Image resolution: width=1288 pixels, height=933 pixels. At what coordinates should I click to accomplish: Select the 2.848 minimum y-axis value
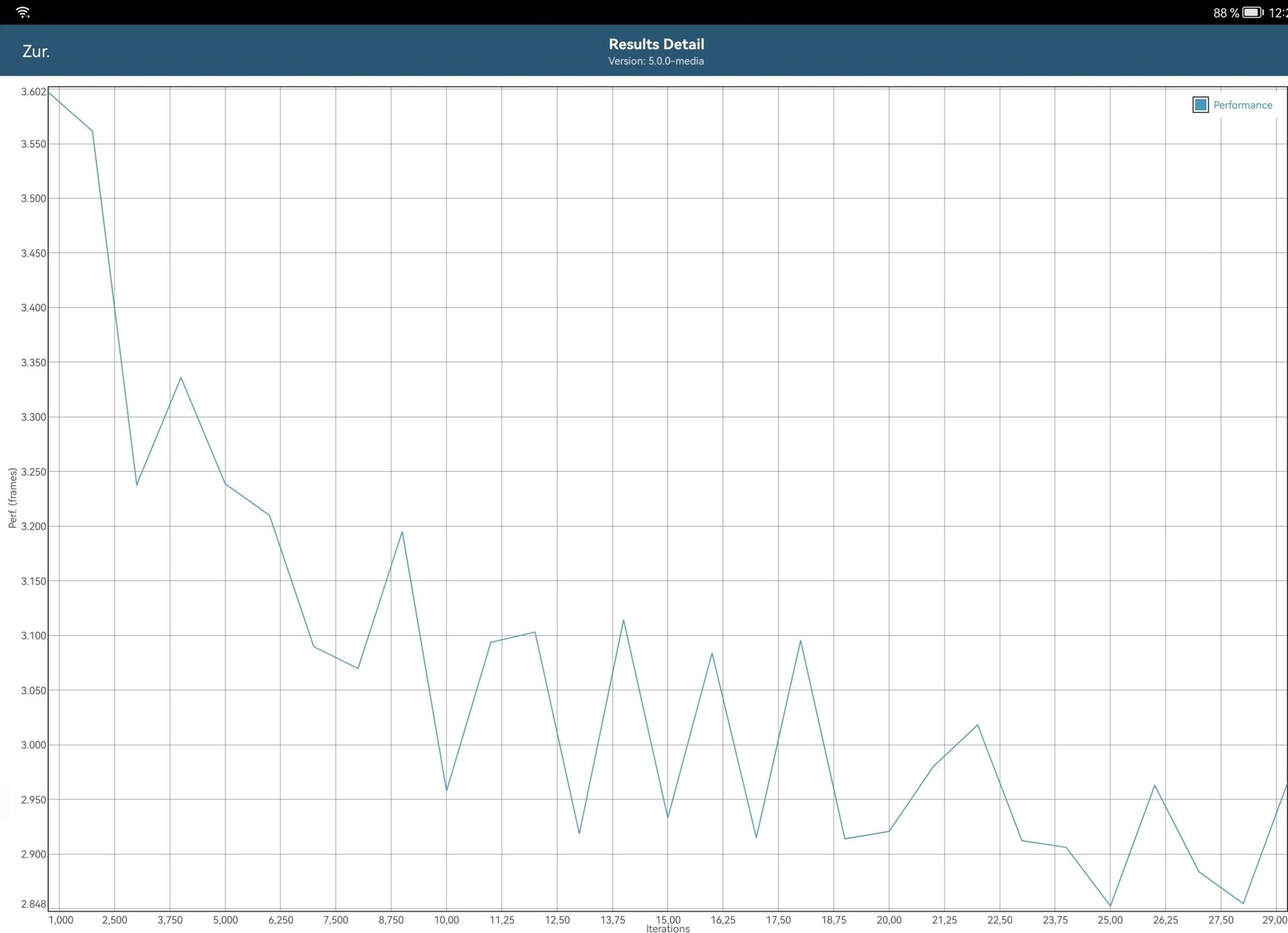pyautogui.click(x=33, y=904)
